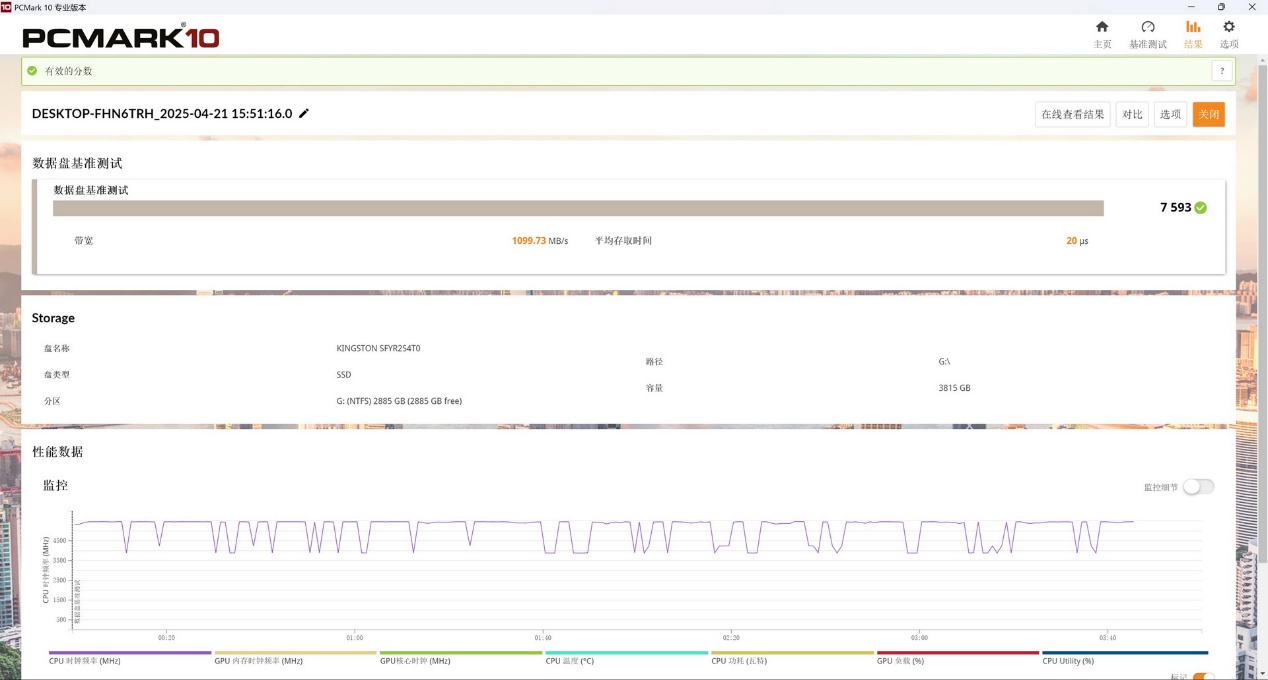Click the pencil icon to rename the result
This screenshot has width=1268, height=680.
[x=304, y=114]
